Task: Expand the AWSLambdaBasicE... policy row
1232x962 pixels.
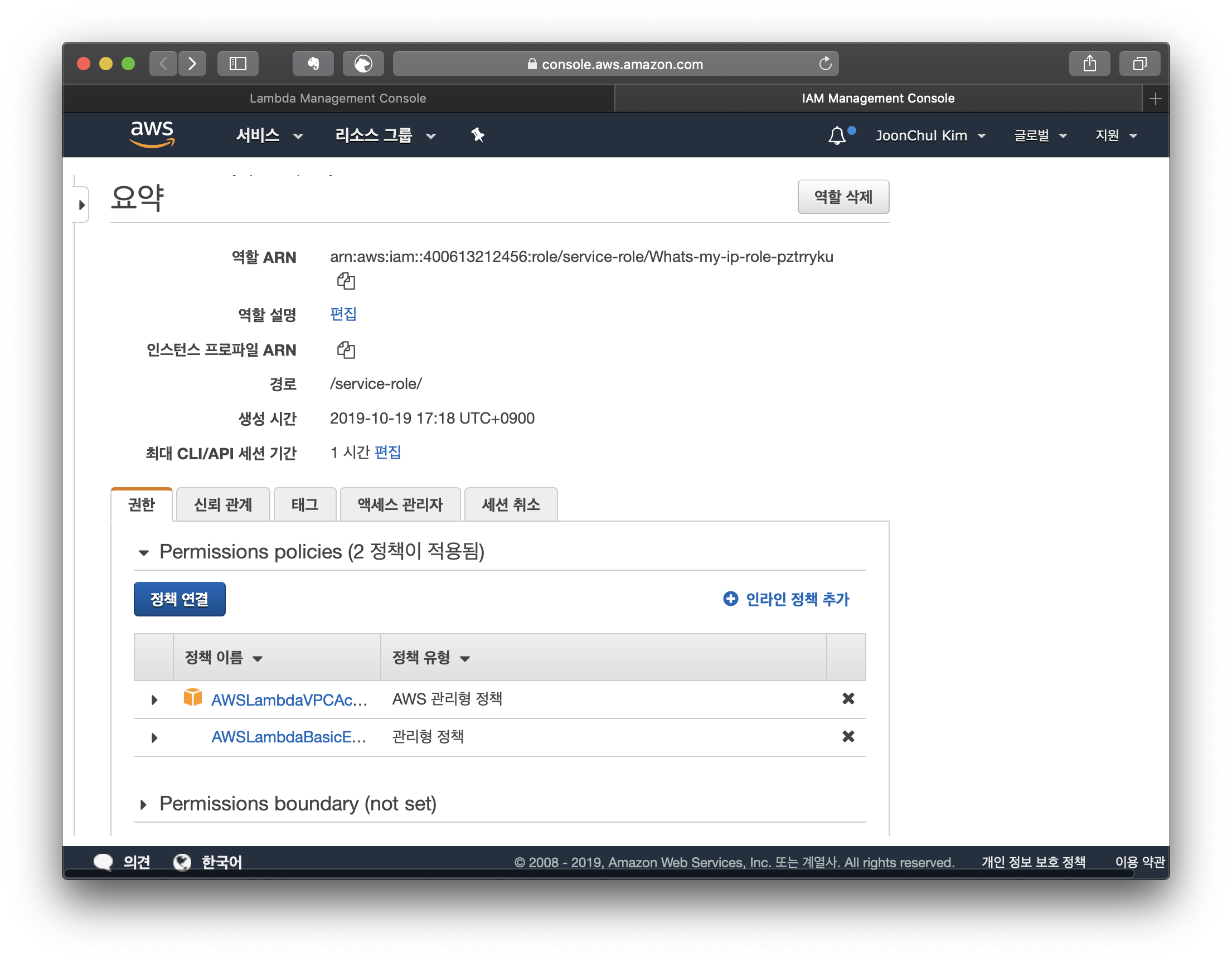Action: (154, 737)
